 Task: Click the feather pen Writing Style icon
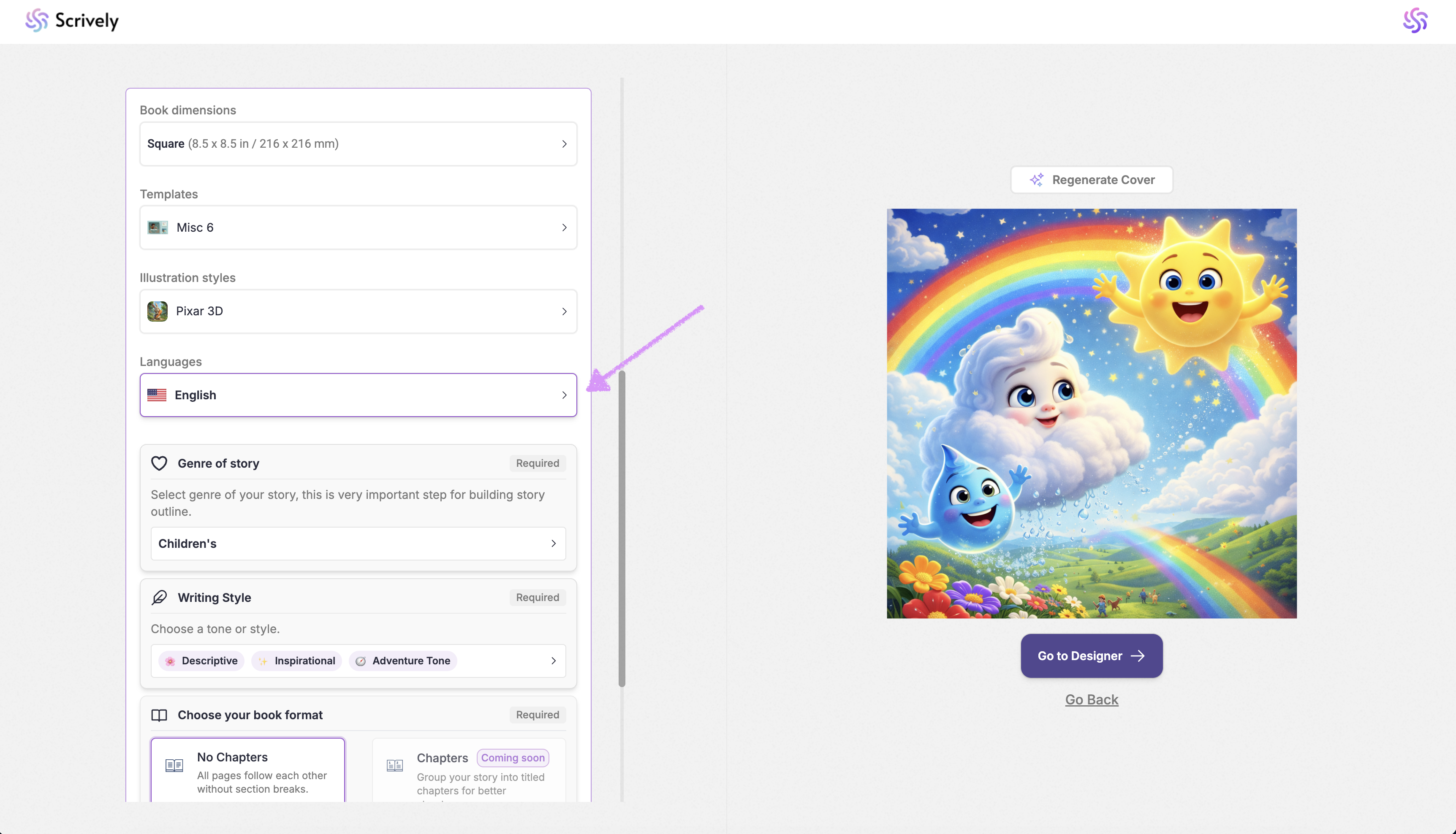(159, 597)
